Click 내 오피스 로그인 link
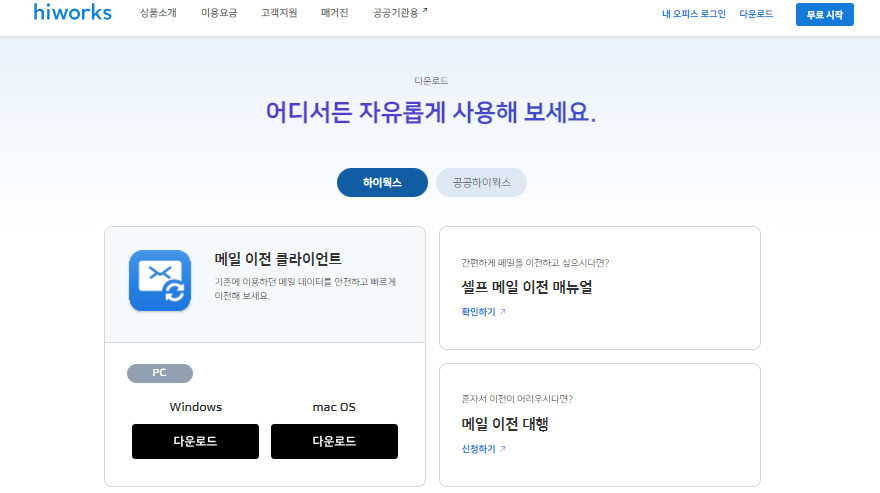 click(694, 13)
